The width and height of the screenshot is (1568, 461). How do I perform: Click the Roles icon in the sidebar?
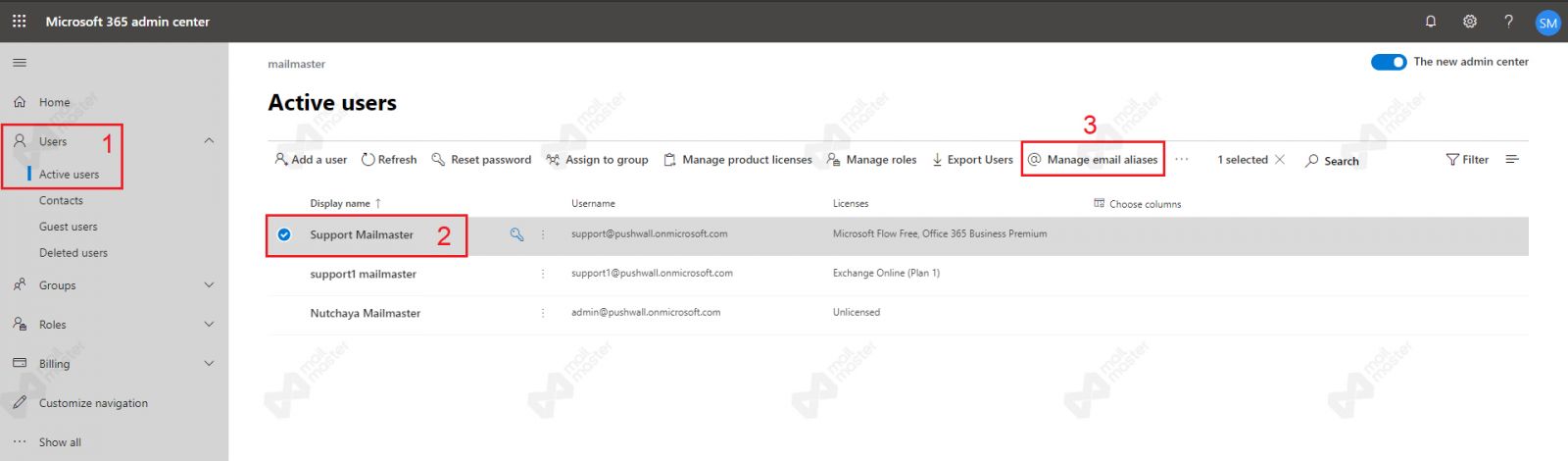coord(20,324)
